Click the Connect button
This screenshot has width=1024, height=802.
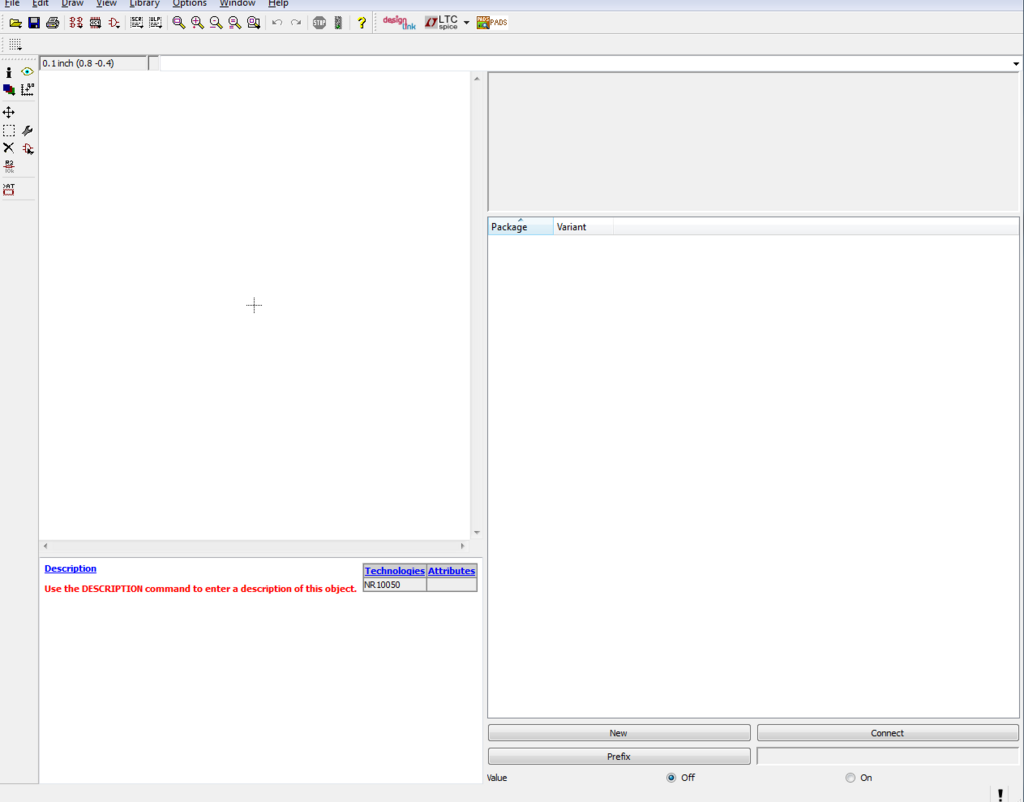pos(887,733)
